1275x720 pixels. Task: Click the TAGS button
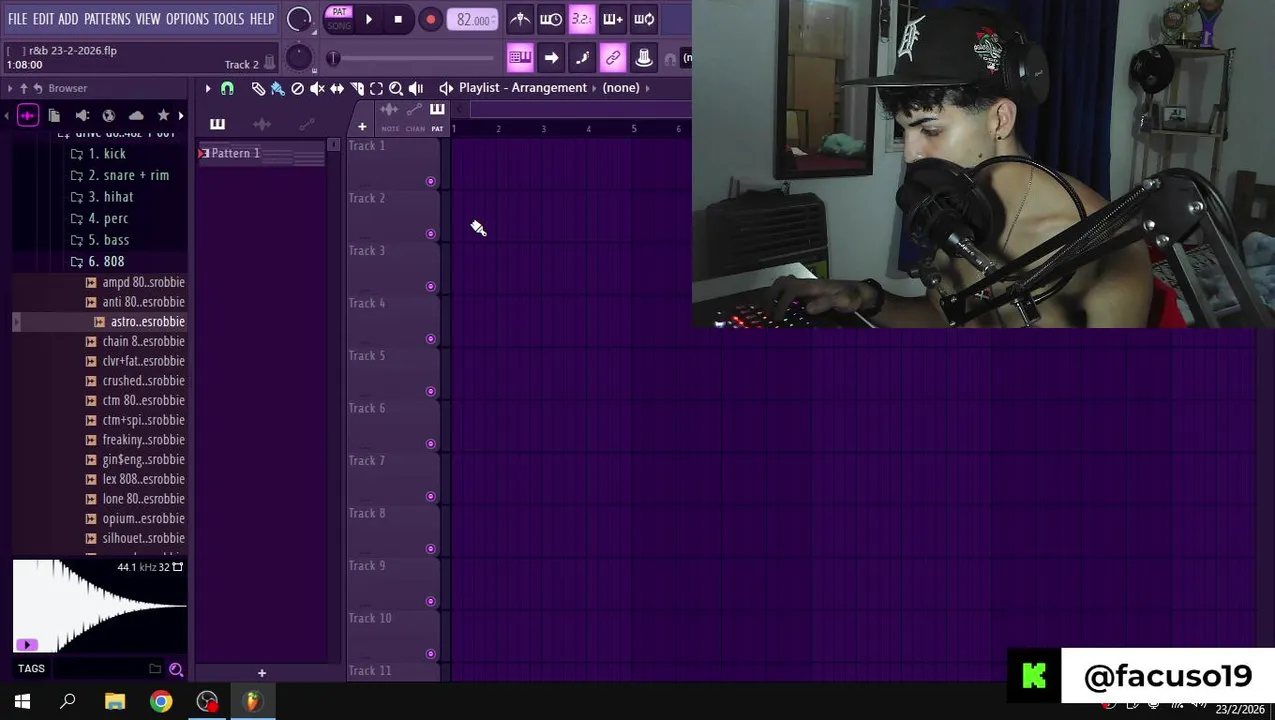coord(31,669)
